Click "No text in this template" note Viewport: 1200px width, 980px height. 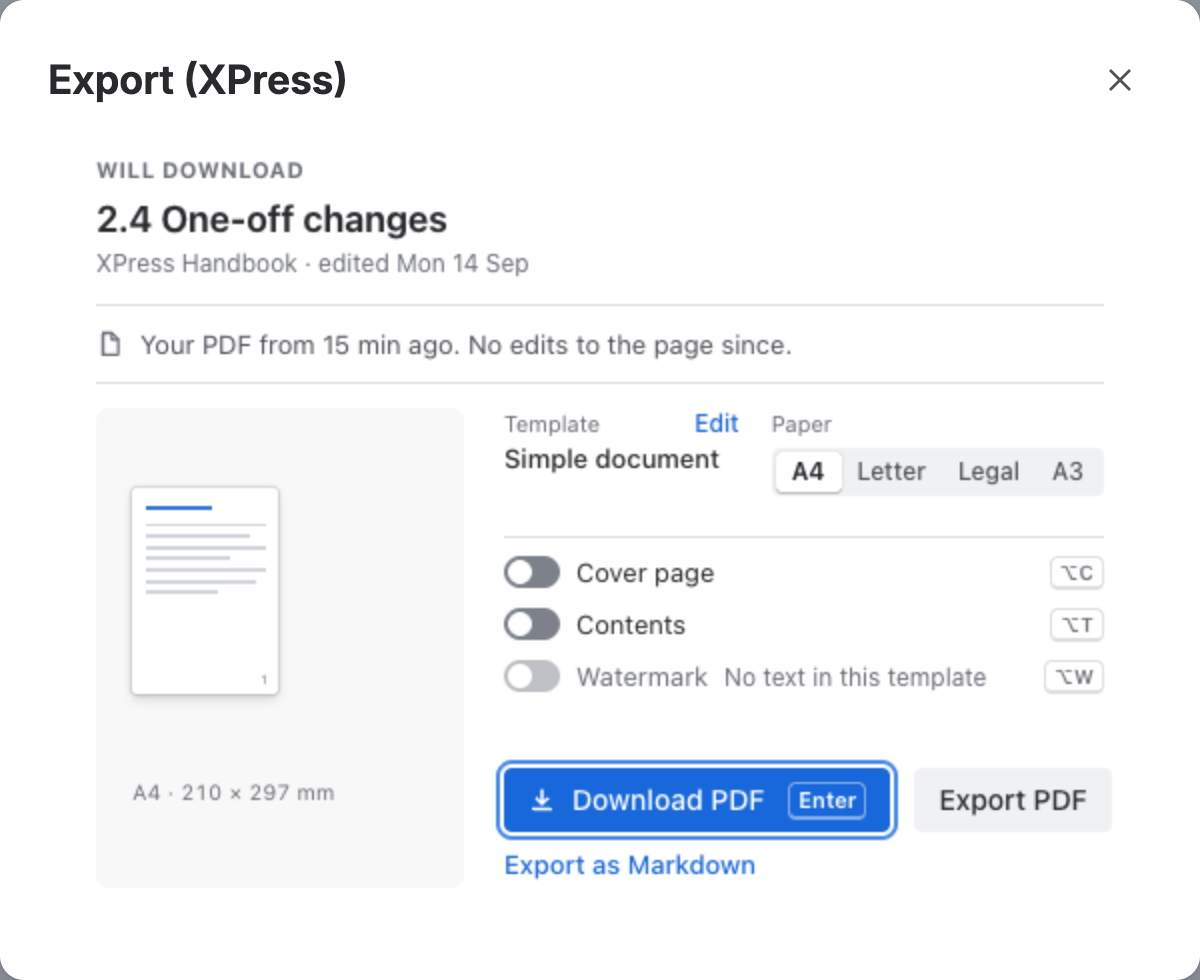click(855, 677)
